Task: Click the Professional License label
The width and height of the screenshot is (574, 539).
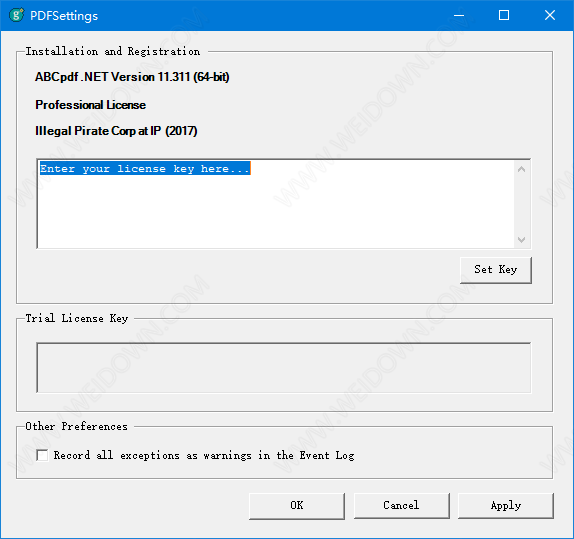Action: coord(90,105)
